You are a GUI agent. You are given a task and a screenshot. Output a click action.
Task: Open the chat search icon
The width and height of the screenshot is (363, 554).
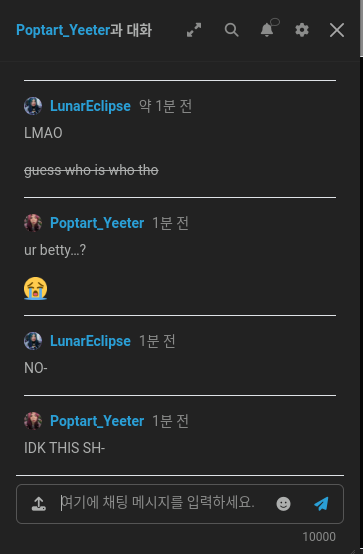point(232,30)
